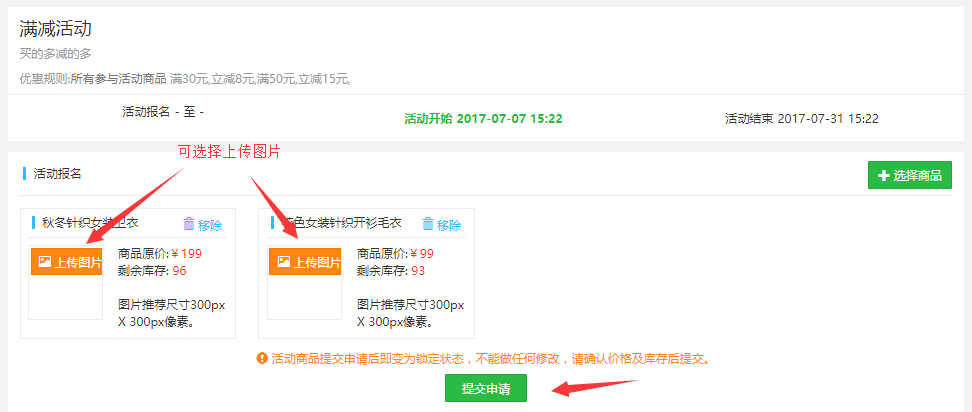Image resolution: width=972 pixels, height=412 pixels.
Task: Upload image for the ¥99 product
Action: pos(306,262)
